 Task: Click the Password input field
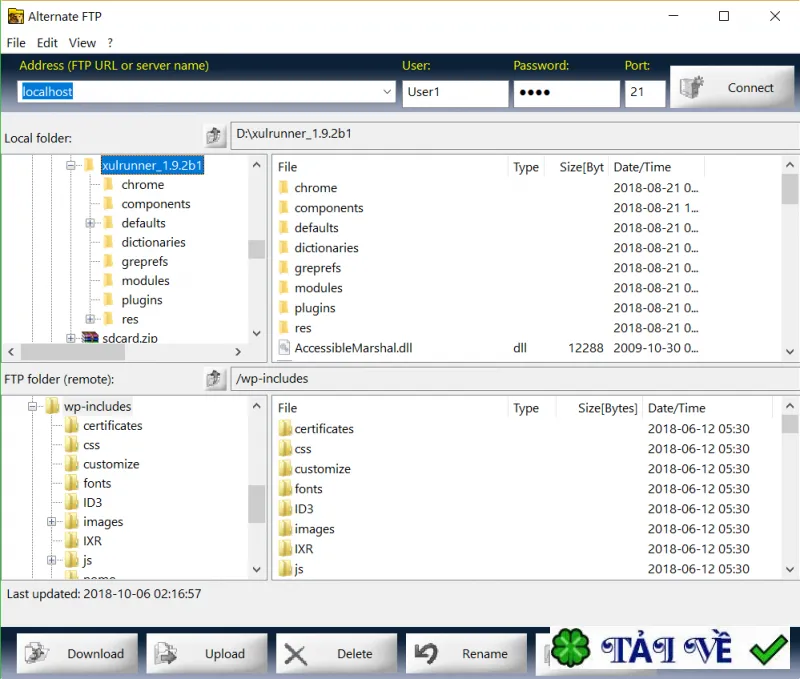pyautogui.click(x=566, y=93)
